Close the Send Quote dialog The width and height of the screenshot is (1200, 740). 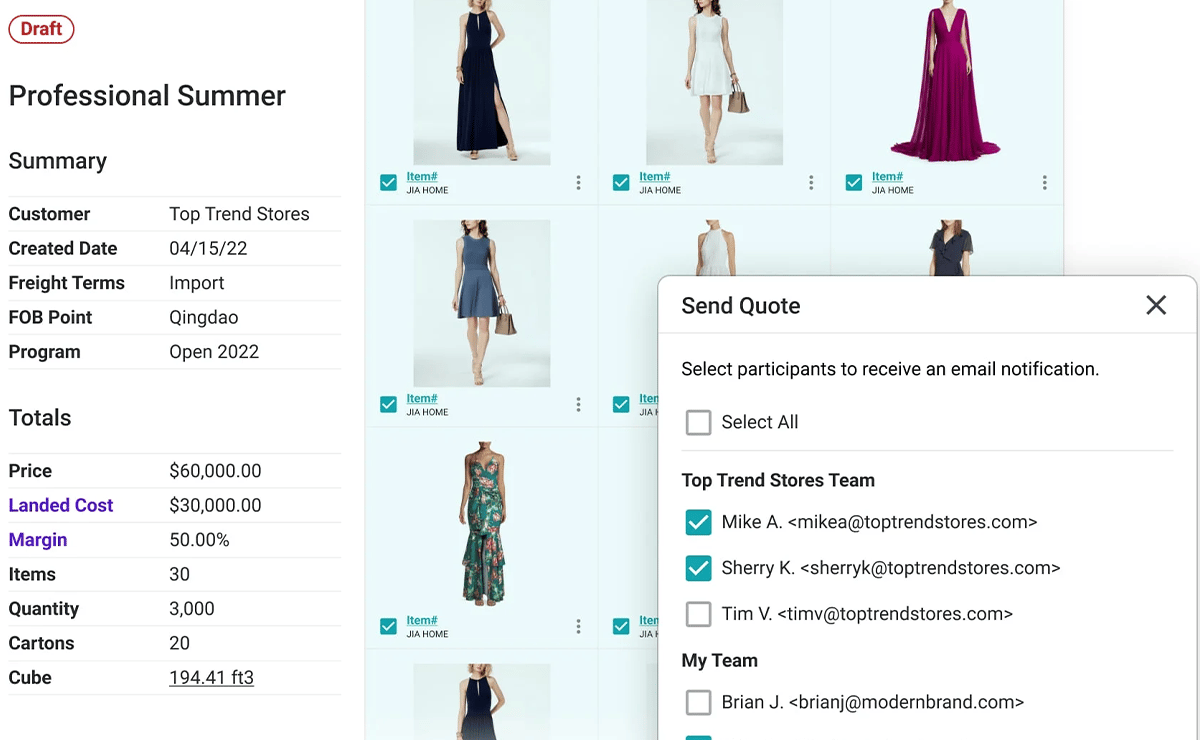1156,305
